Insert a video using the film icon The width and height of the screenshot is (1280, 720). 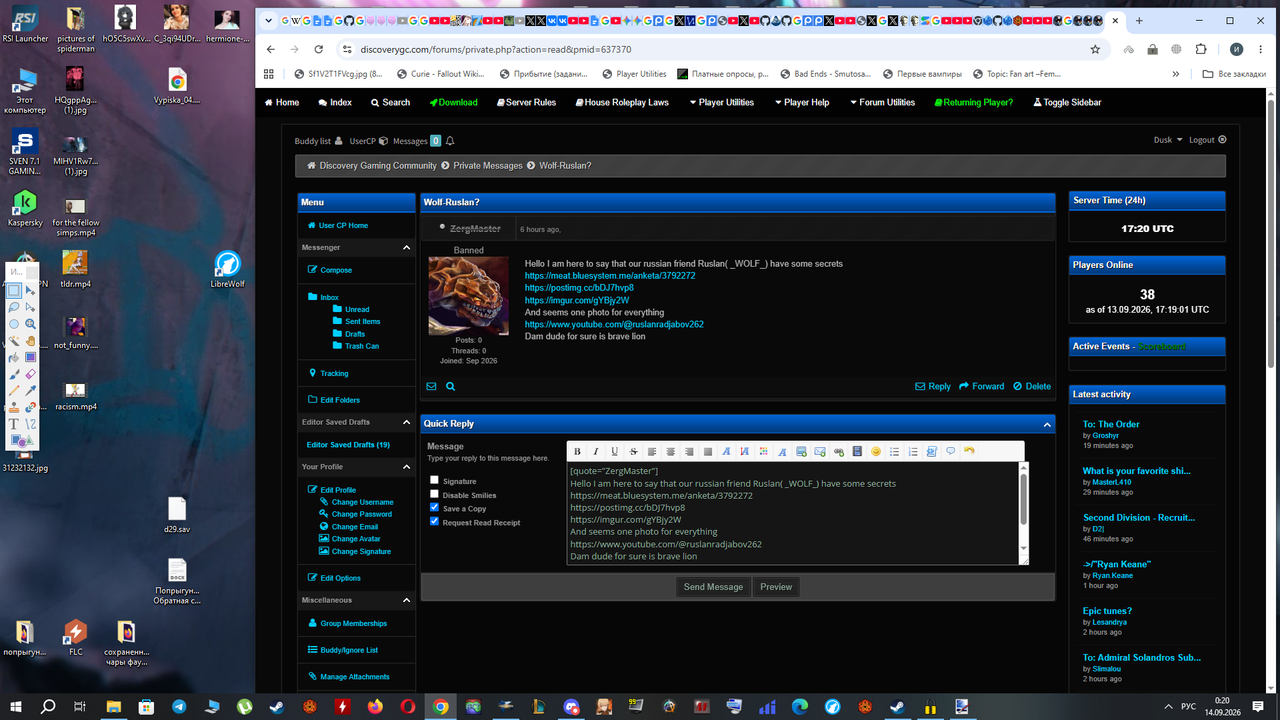click(x=857, y=452)
